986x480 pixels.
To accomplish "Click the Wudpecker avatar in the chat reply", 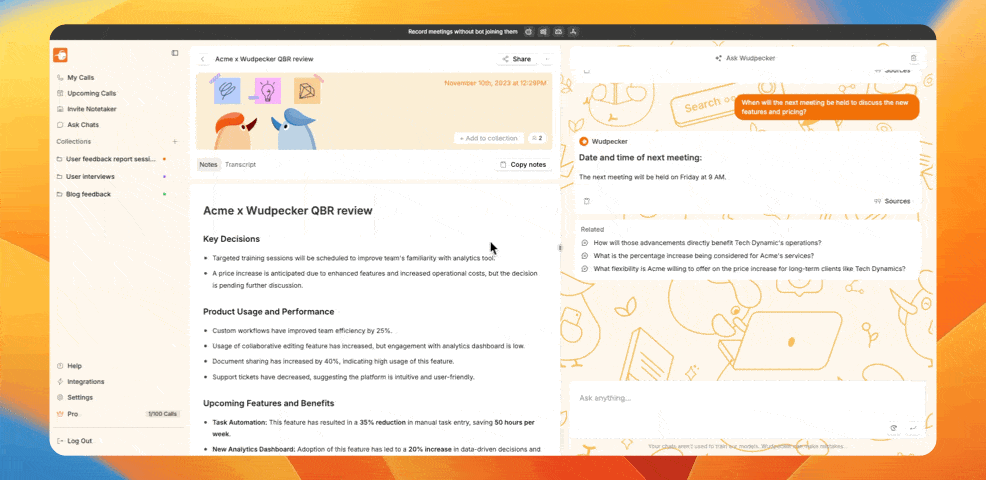I will click(x=584, y=142).
